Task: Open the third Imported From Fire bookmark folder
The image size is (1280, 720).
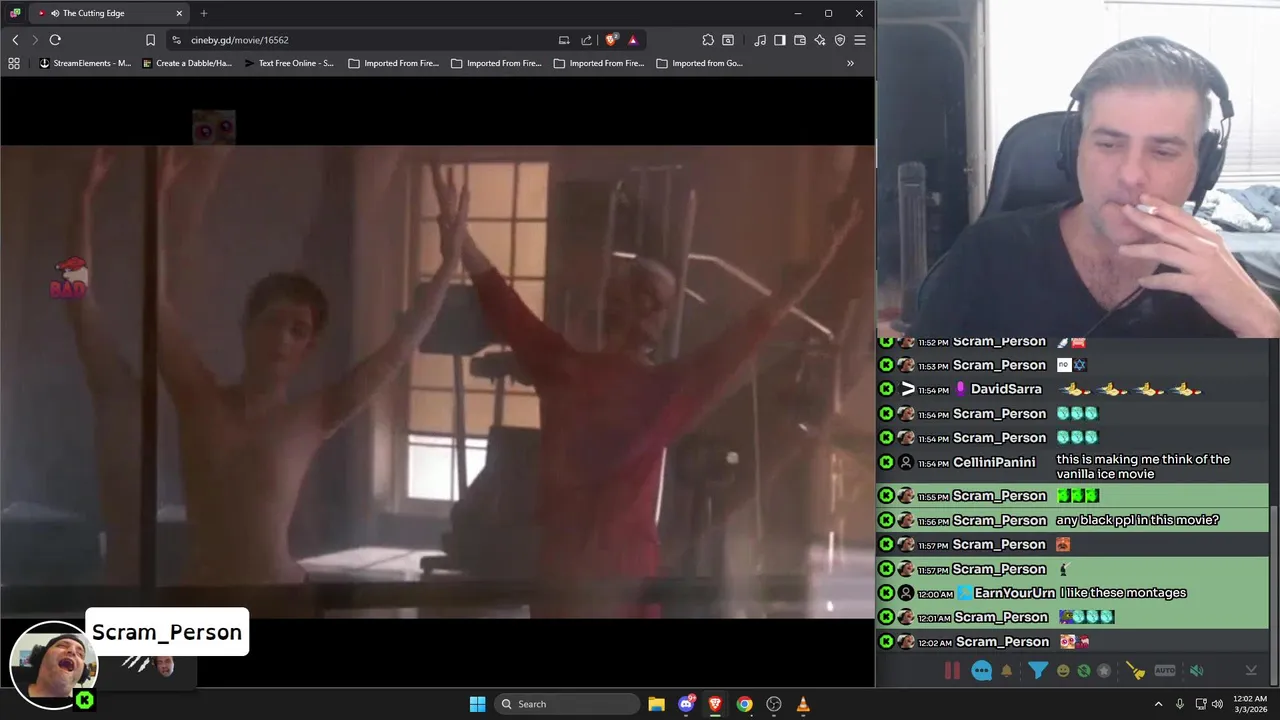Action: [x=599, y=63]
